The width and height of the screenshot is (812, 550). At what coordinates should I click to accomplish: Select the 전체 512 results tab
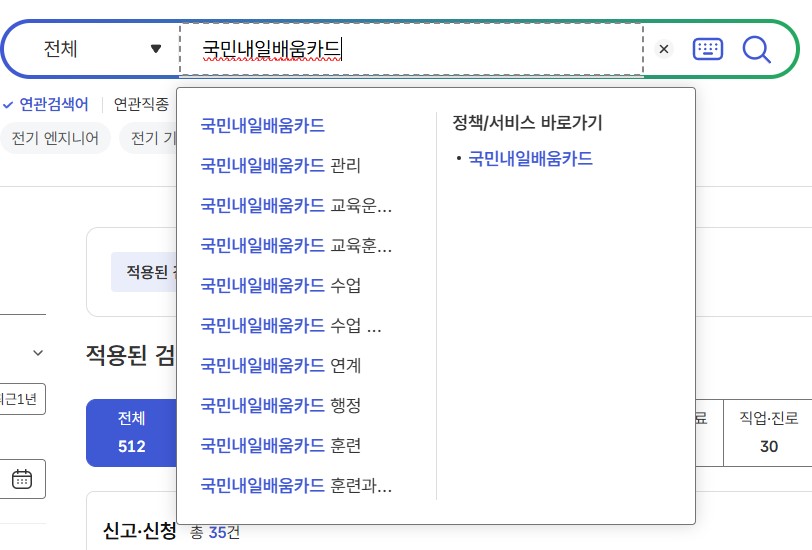(x=132, y=432)
